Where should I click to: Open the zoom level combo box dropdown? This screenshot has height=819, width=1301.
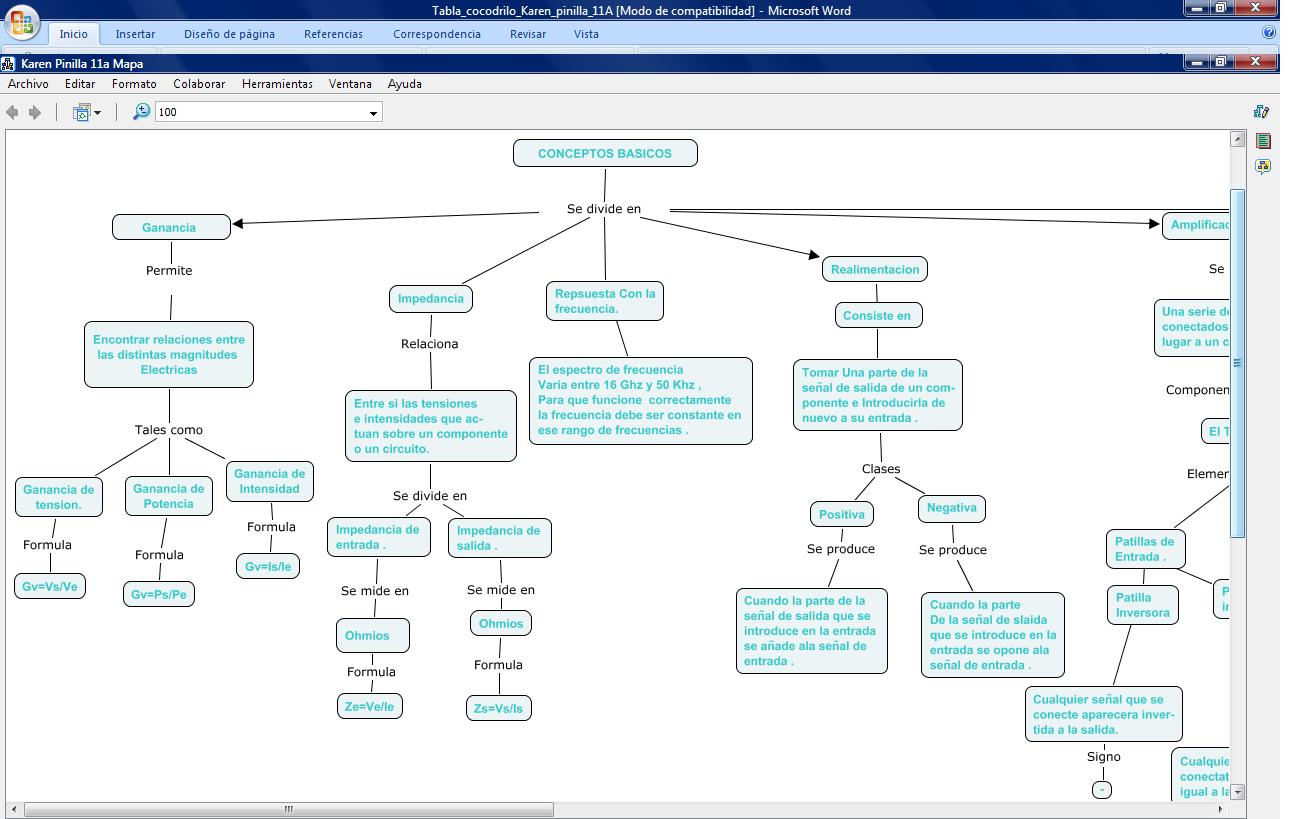[374, 111]
